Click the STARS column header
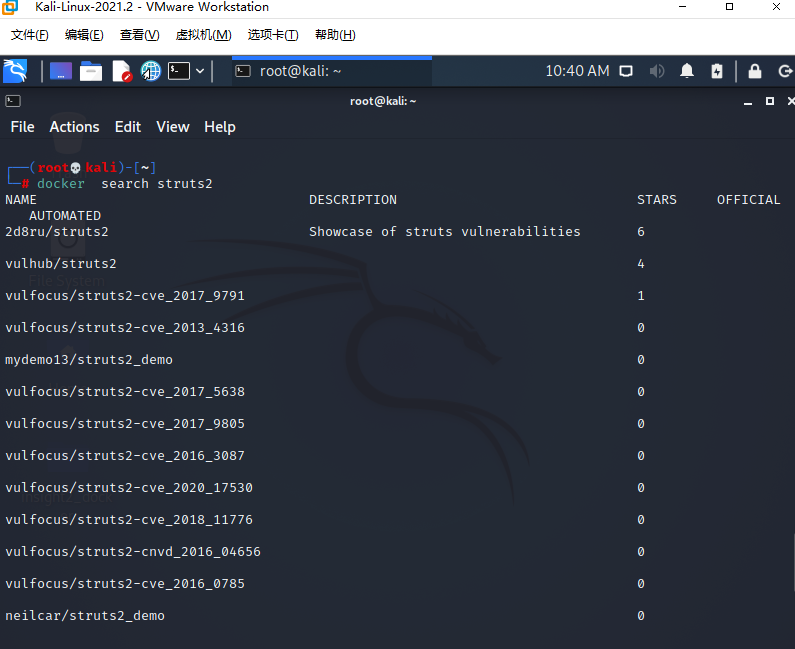 click(x=657, y=200)
